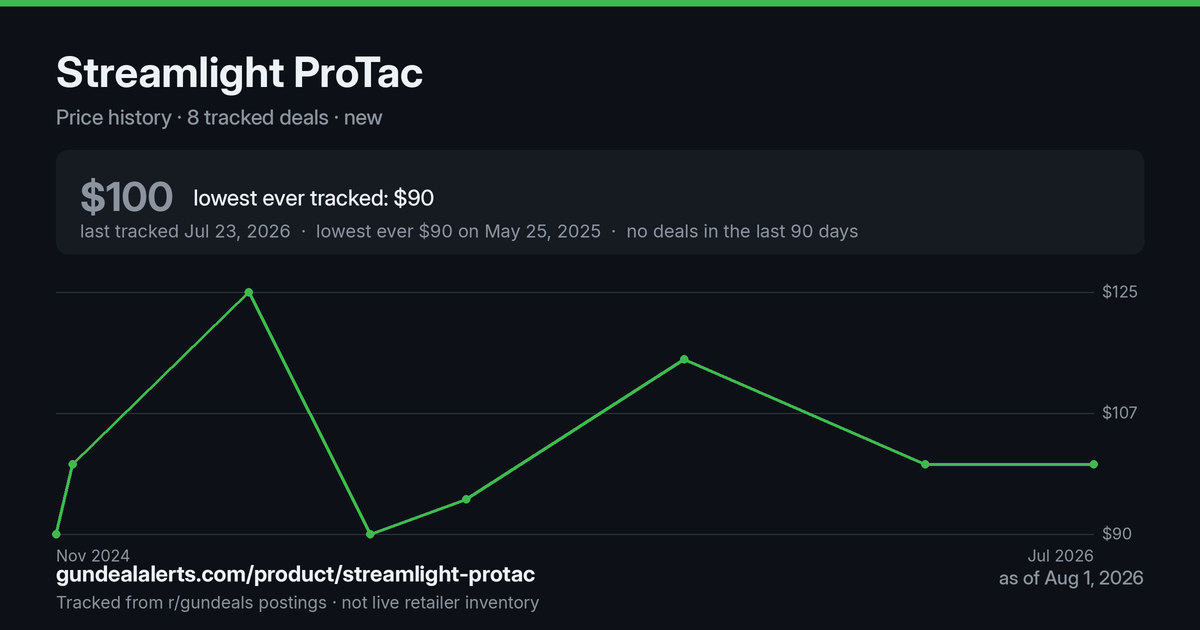Click 'no deals in the last 90 days' note
This screenshot has width=1200, height=630.
[742, 231]
